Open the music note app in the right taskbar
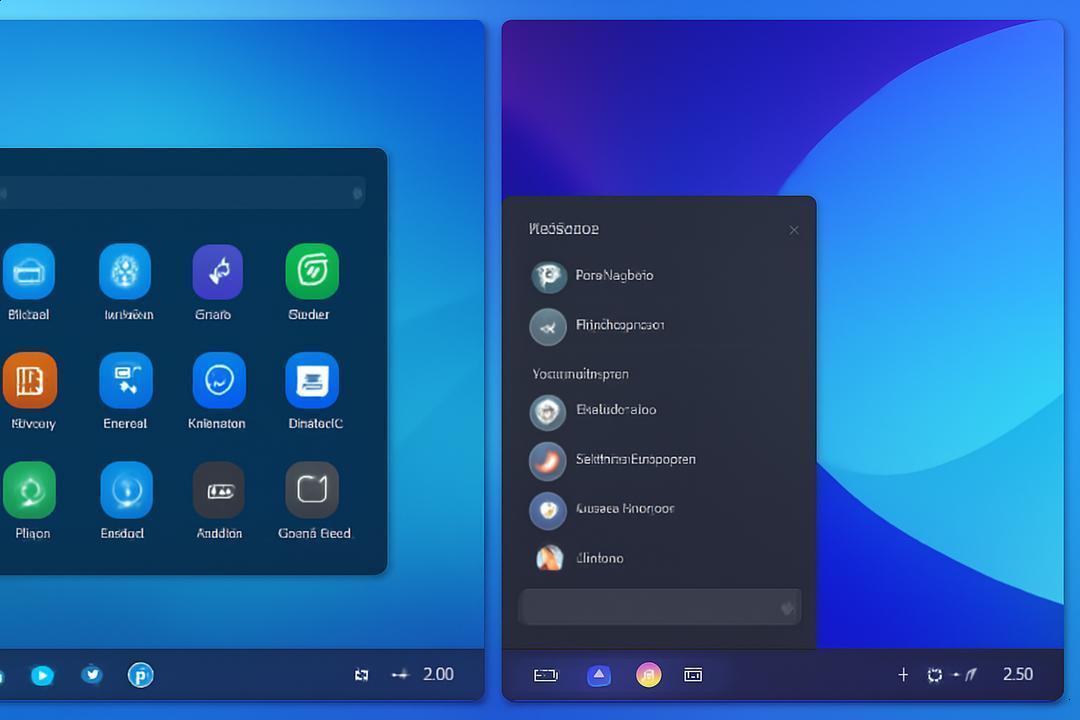1080x720 pixels. click(x=648, y=675)
